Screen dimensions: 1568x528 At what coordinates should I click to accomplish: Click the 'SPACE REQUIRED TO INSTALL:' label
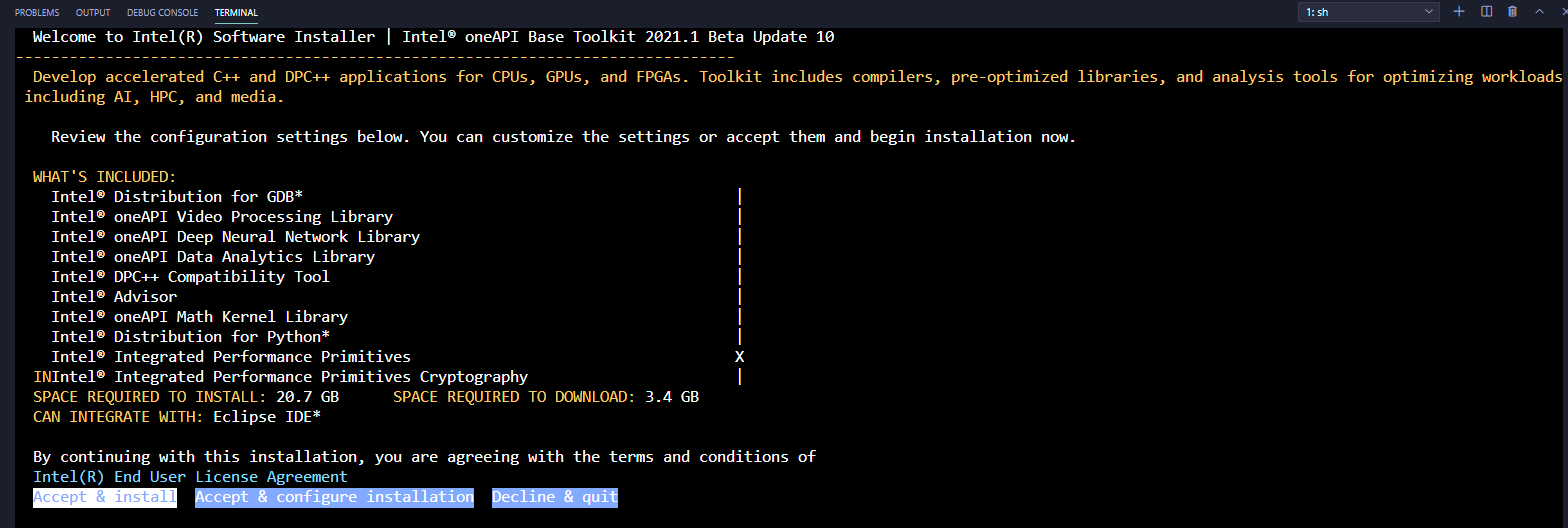coord(150,397)
